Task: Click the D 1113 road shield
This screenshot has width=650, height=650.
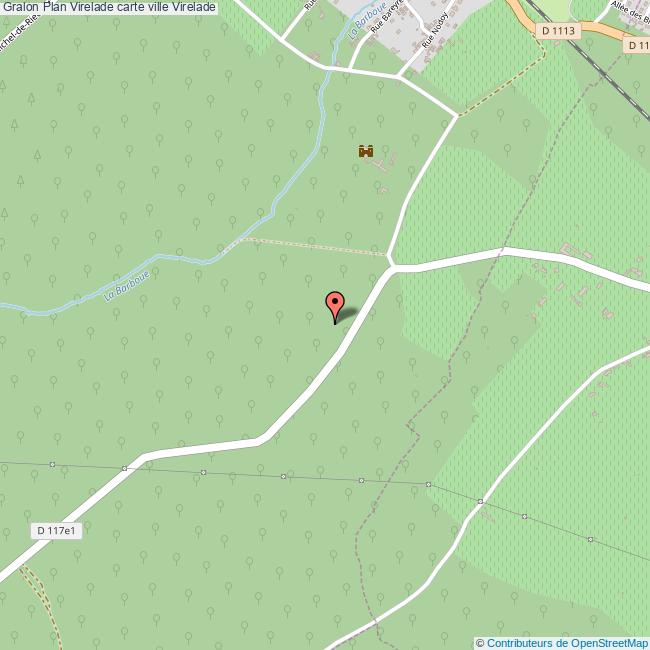Action: point(559,31)
